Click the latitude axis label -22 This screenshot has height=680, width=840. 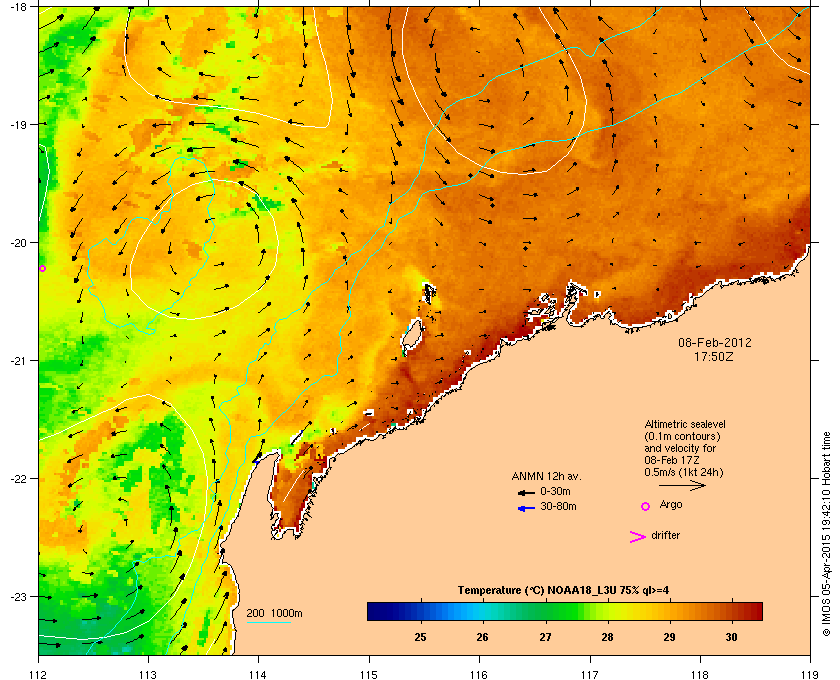(18, 479)
